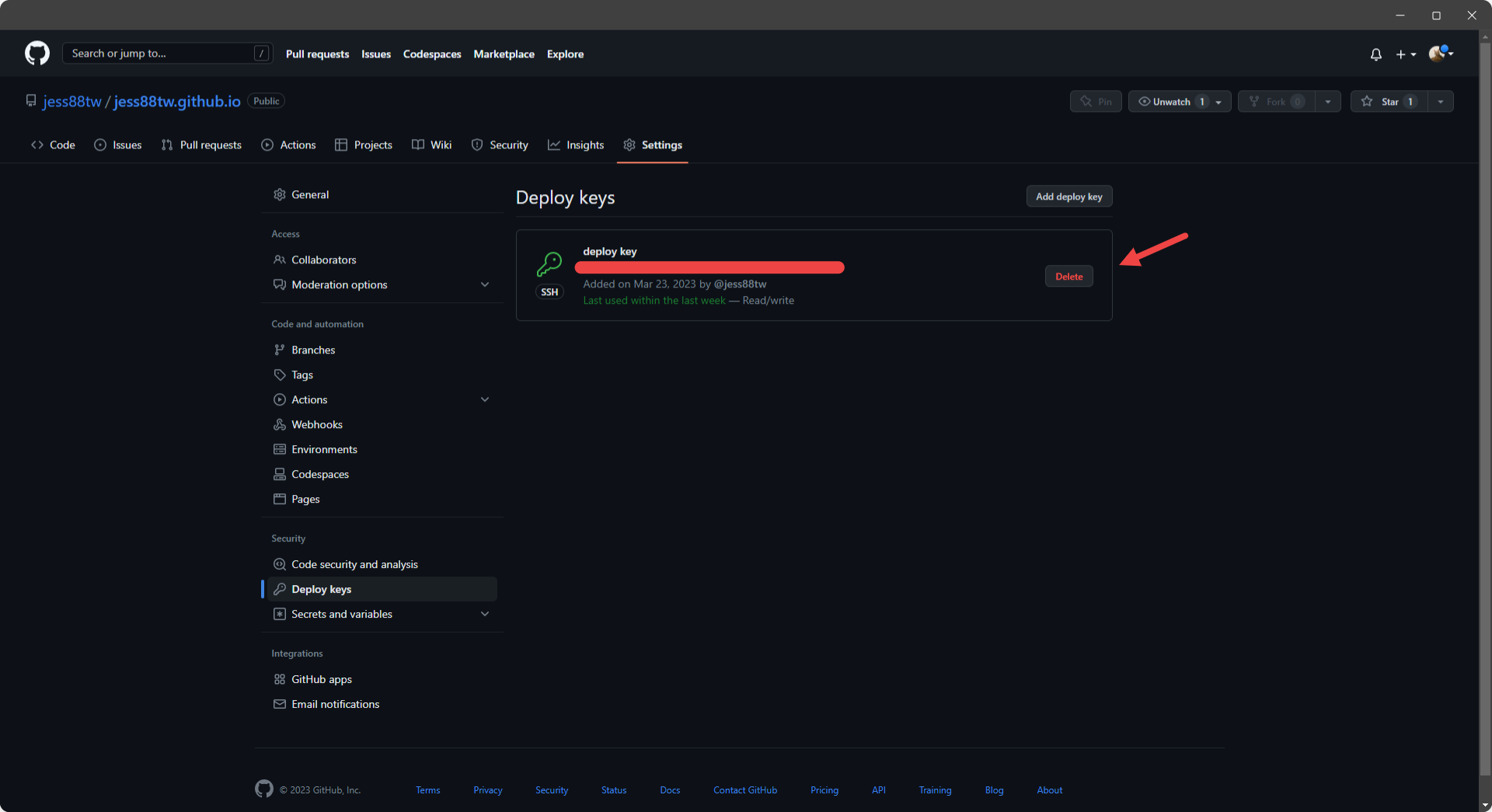Open Pull requests in top navigation
Viewport: 1492px width, 812px height.
317,54
